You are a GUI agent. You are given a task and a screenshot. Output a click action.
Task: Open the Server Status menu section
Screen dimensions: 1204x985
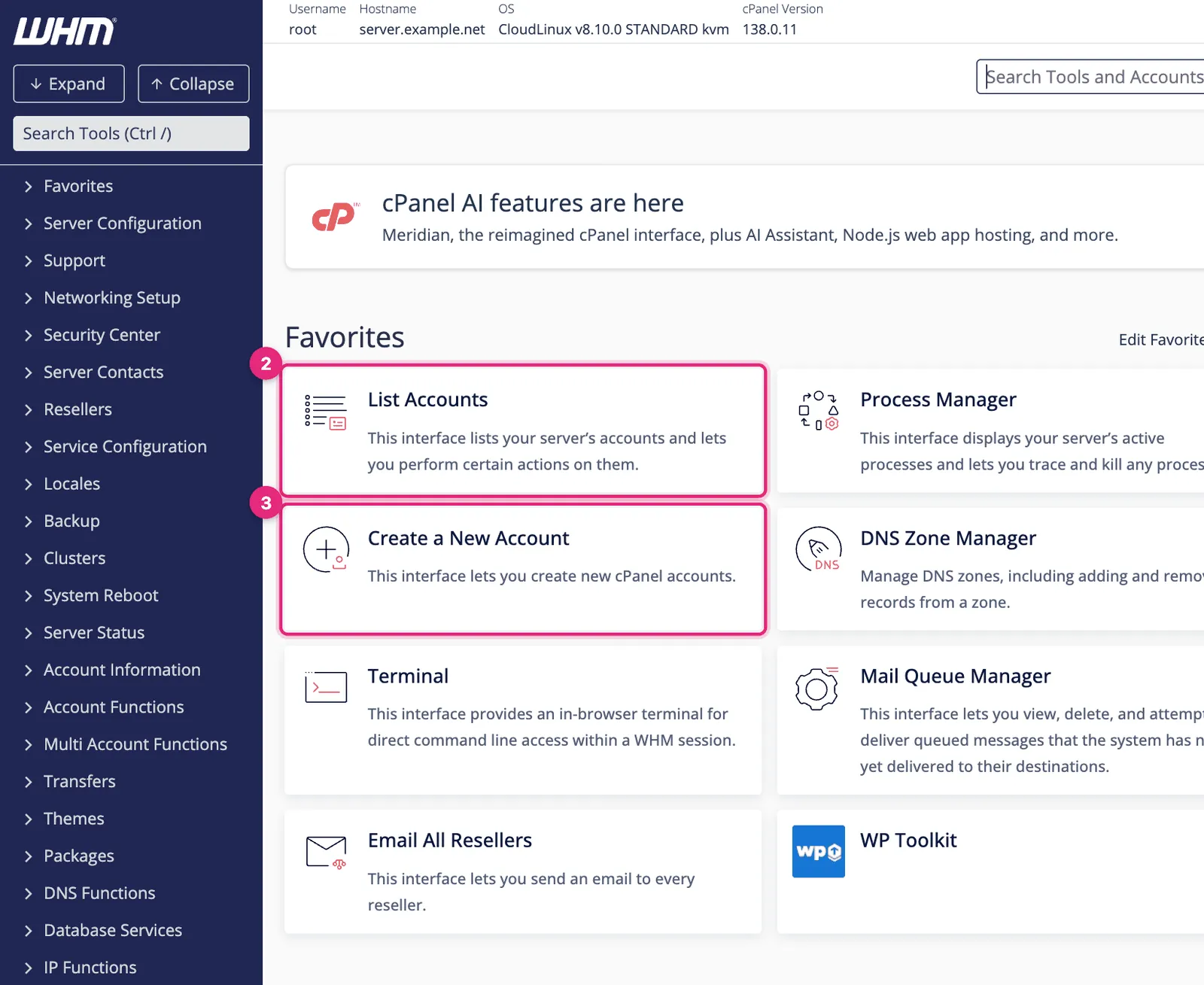point(94,633)
